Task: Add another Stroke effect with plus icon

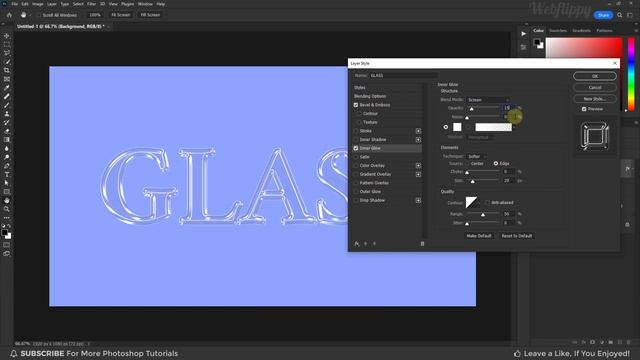Action: click(418, 131)
